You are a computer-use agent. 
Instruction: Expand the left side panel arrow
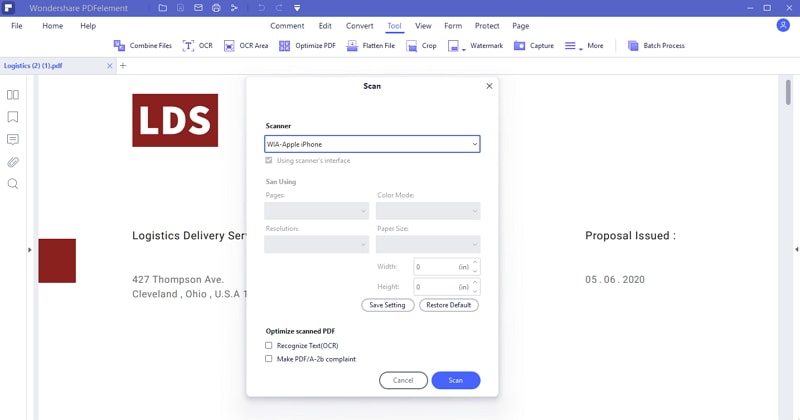tap(30, 250)
